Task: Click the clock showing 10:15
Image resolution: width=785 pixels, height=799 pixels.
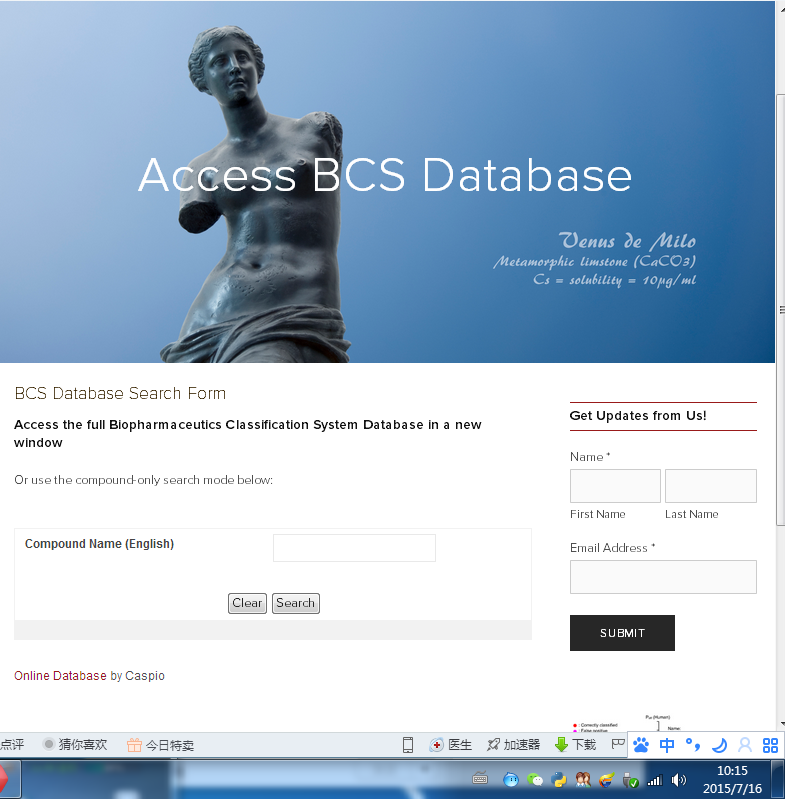Action: click(733, 770)
